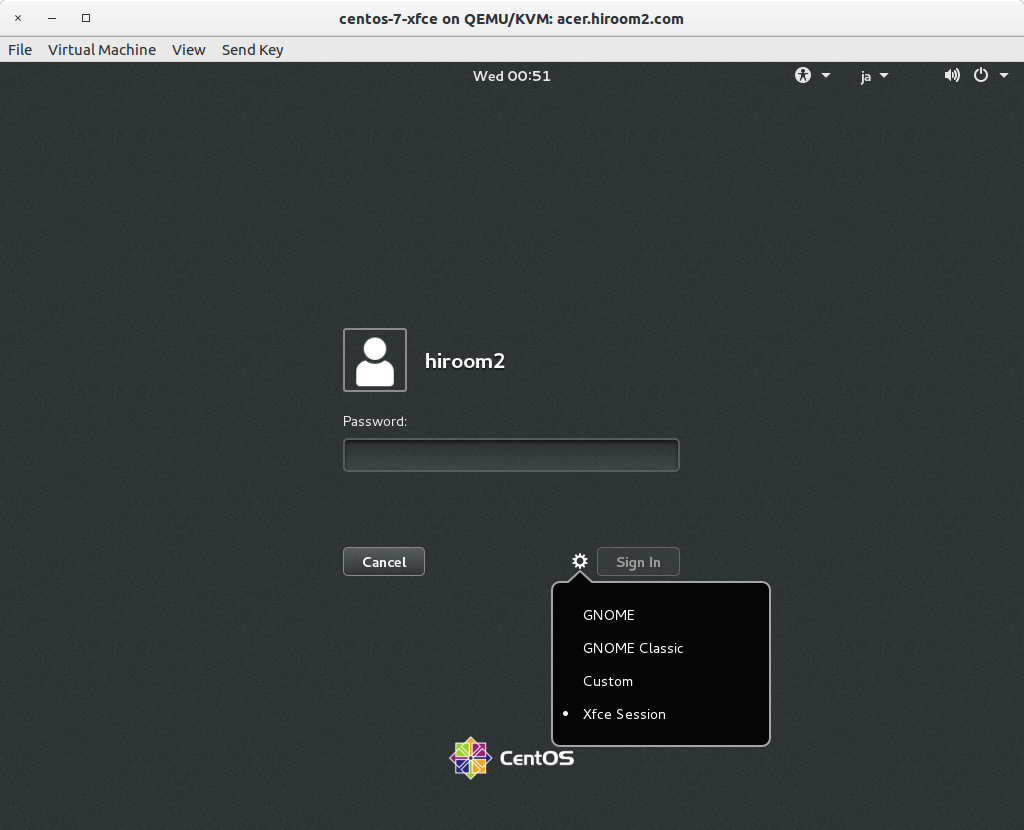Open the Send Key menu
The width and height of the screenshot is (1024, 830).
tap(252, 50)
